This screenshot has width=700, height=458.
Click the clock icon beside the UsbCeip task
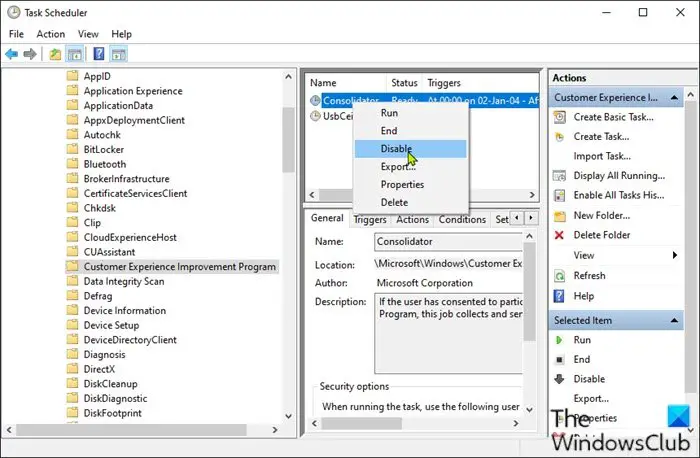point(315,116)
